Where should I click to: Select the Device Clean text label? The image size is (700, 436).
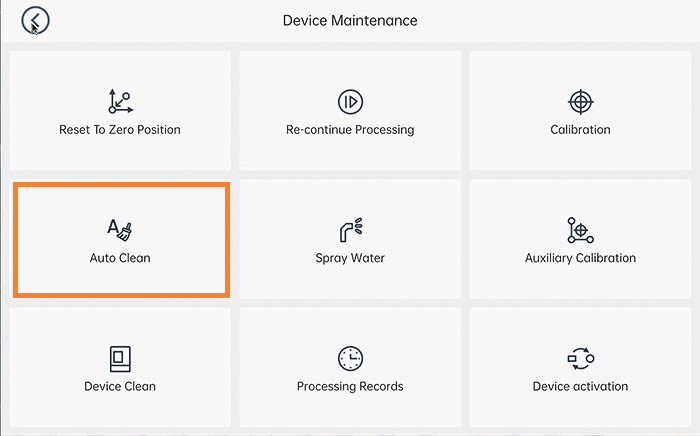[x=120, y=386]
